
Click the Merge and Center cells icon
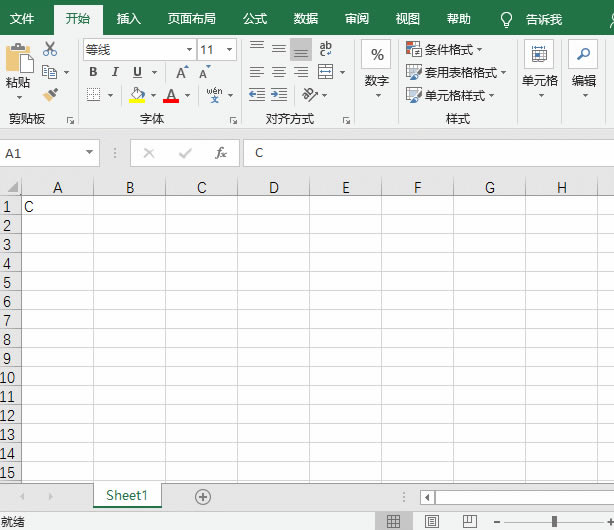(325, 72)
